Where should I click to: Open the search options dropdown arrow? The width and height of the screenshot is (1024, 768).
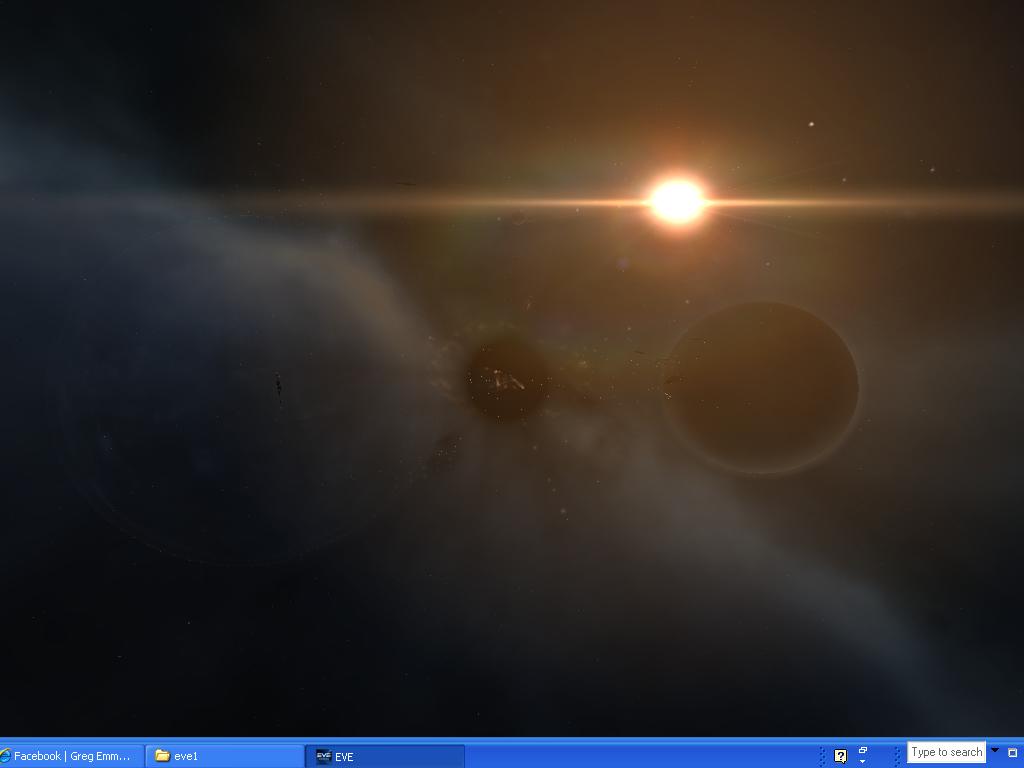(995, 750)
